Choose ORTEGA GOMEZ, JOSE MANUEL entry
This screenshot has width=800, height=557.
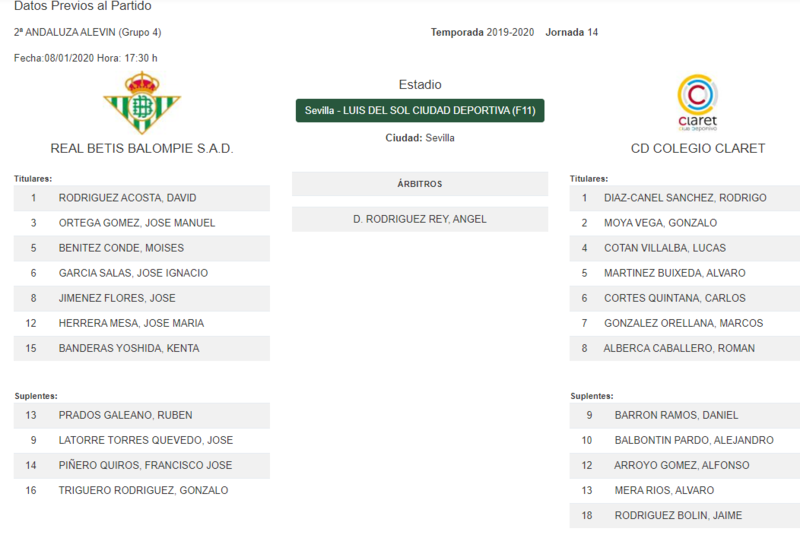click(x=142, y=223)
